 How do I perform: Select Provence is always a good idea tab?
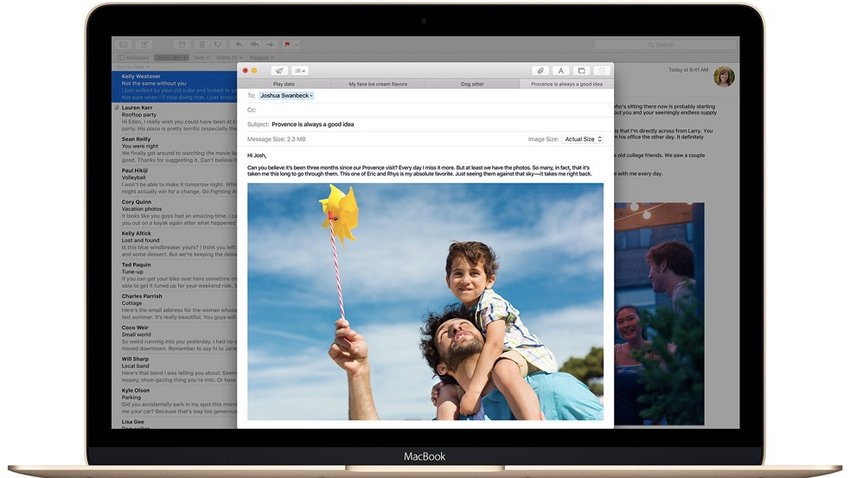566,84
